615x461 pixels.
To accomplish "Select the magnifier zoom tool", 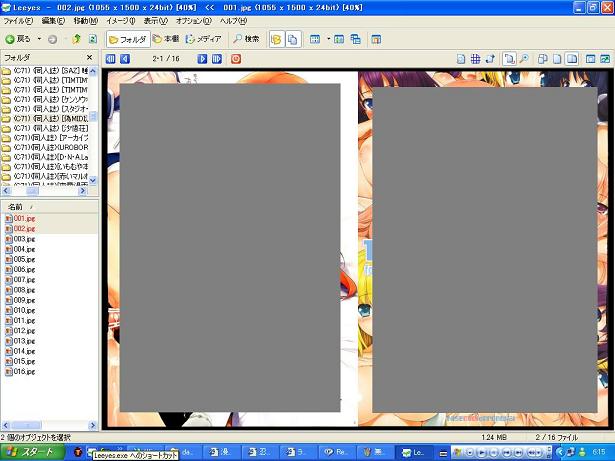I will pos(524,59).
